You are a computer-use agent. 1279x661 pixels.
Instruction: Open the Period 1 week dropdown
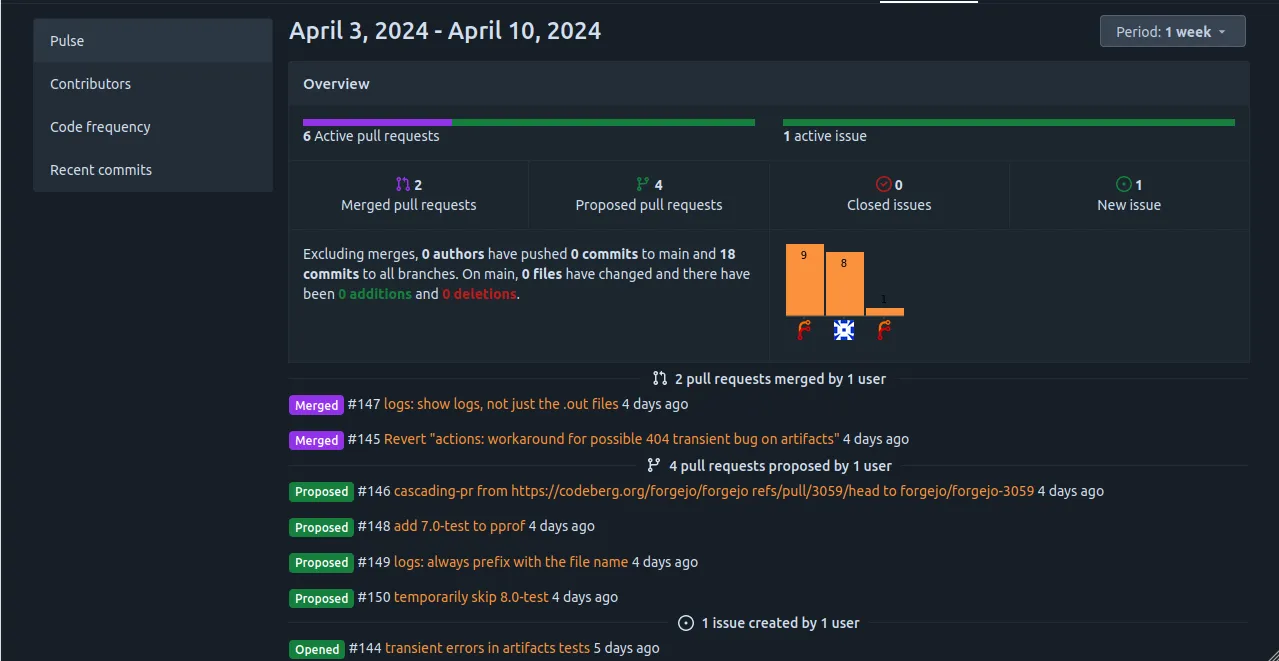point(1171,31)
